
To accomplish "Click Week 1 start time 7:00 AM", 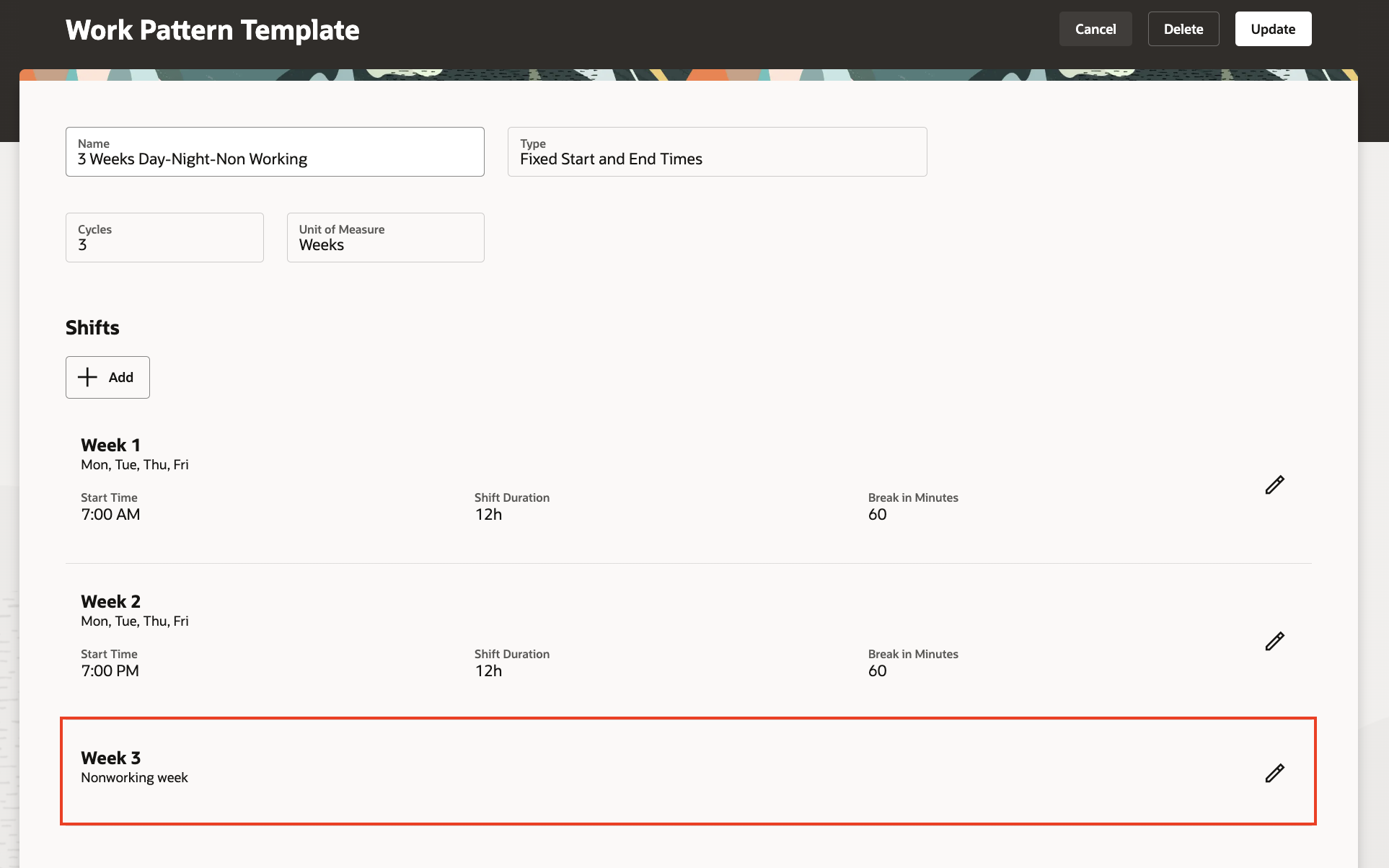I will tap(110, 515).
